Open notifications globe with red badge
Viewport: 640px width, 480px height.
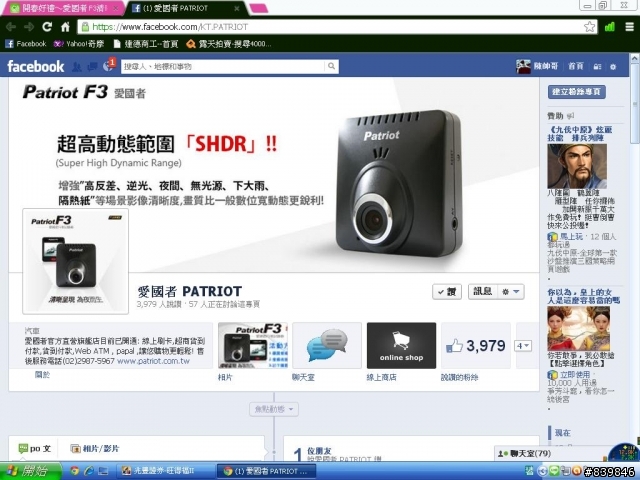coord(109,66)
